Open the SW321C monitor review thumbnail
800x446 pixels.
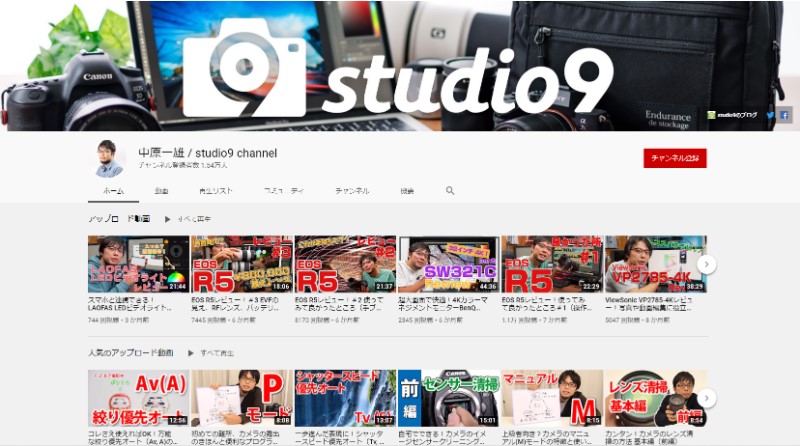(448, 264)
